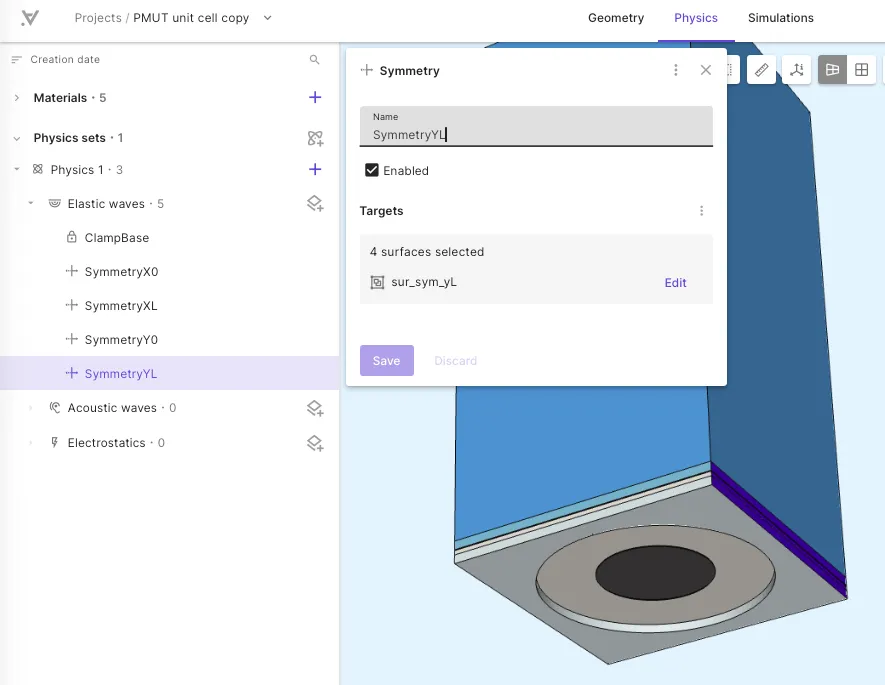Add interaction to Elastic waves
885x685 pixels.
(315, 204)
